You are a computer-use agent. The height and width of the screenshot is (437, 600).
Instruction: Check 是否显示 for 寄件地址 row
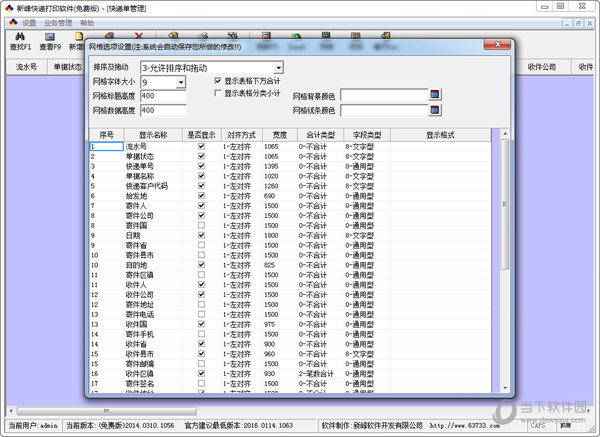(x=201, y=304)
